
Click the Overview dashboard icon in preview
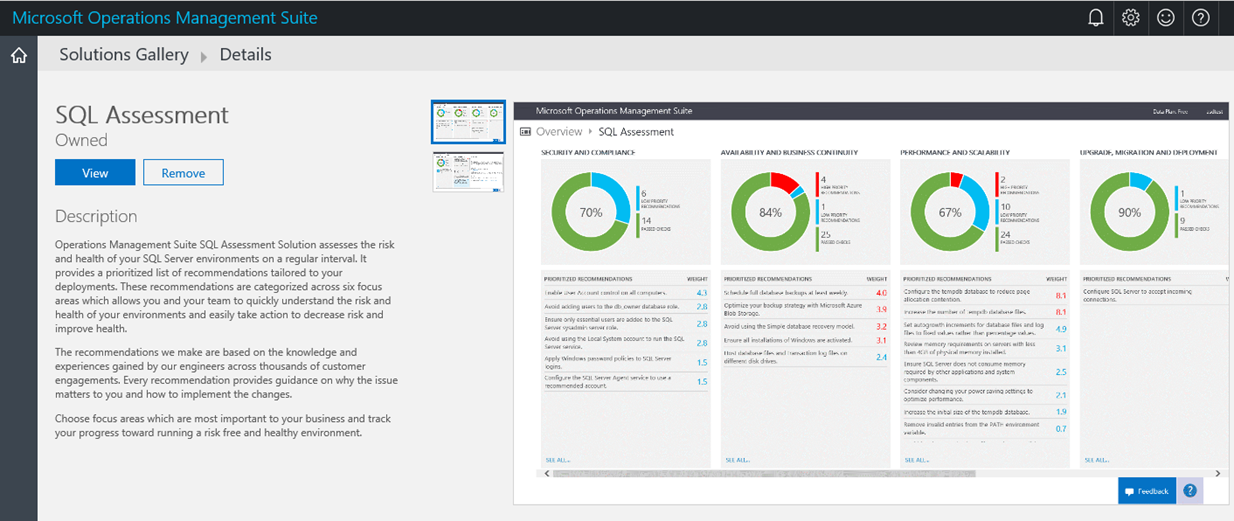tap(525, 131)
